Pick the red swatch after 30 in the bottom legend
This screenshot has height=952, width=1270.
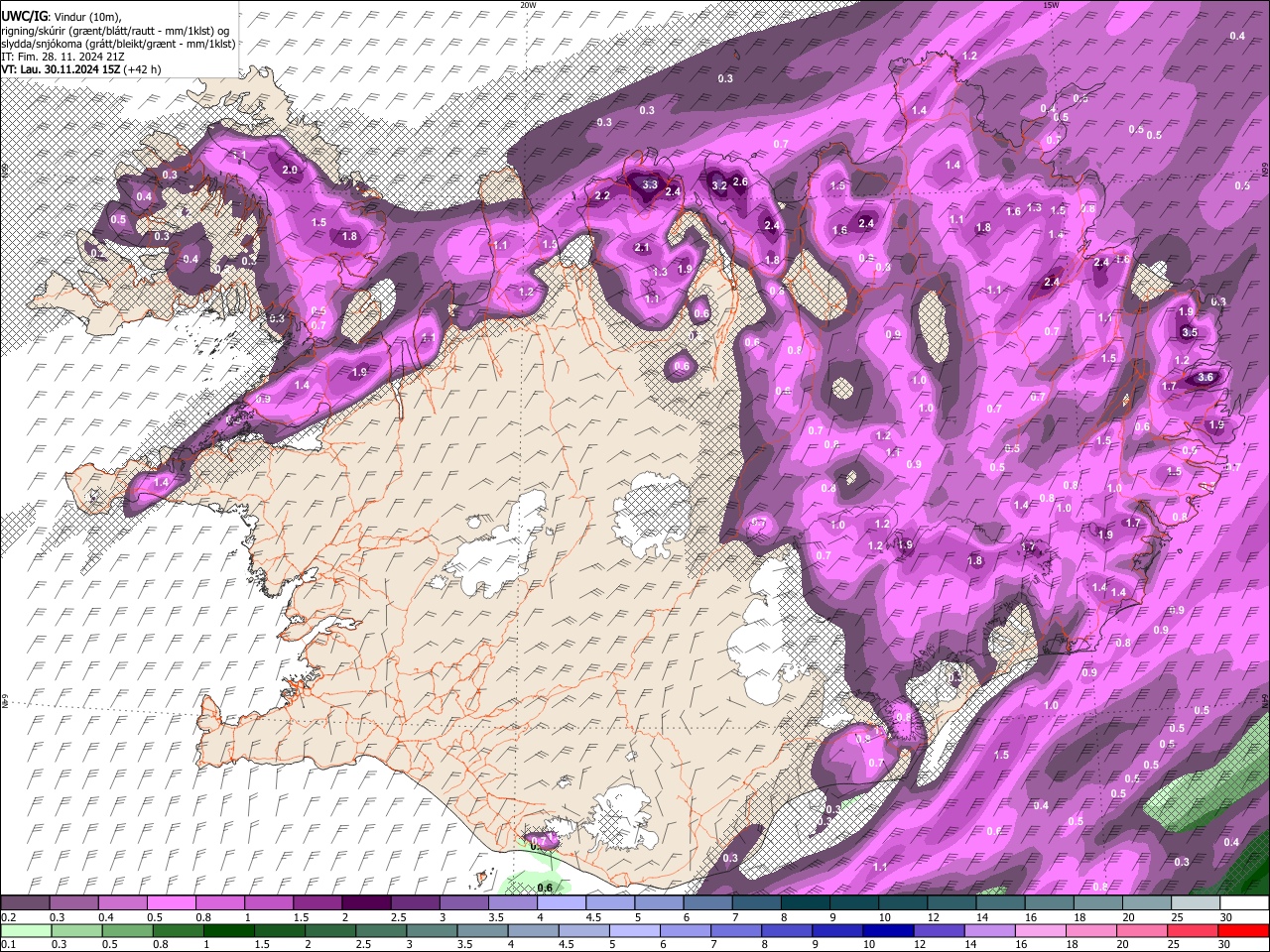1243,931
